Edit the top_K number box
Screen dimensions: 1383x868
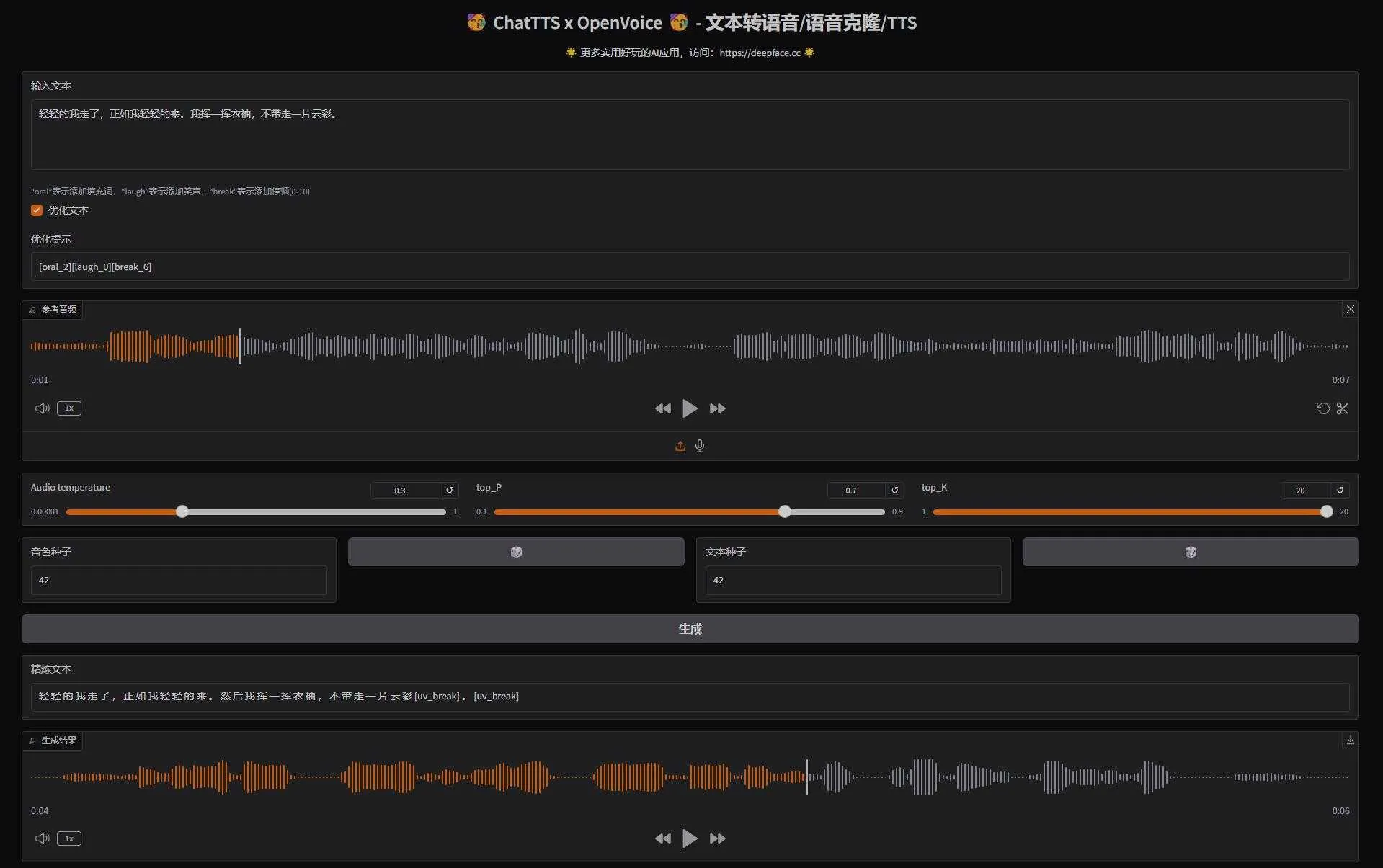click(1305, 491)
